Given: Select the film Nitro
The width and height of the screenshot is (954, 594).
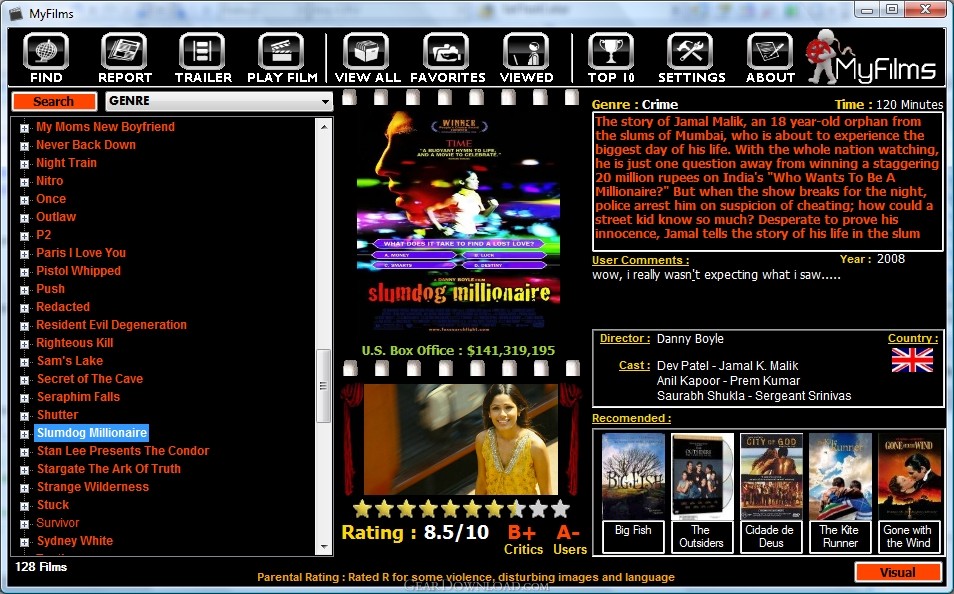Looking at the screenshot, I should [x=49, y=181].
